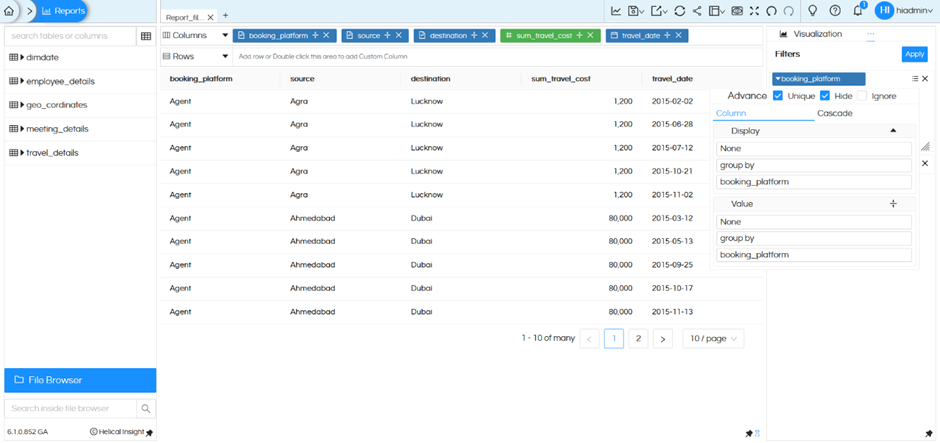Viewport: 940px width, 443px height.
Task: Switch to the Cascade tab
Action: pos(834,113)
